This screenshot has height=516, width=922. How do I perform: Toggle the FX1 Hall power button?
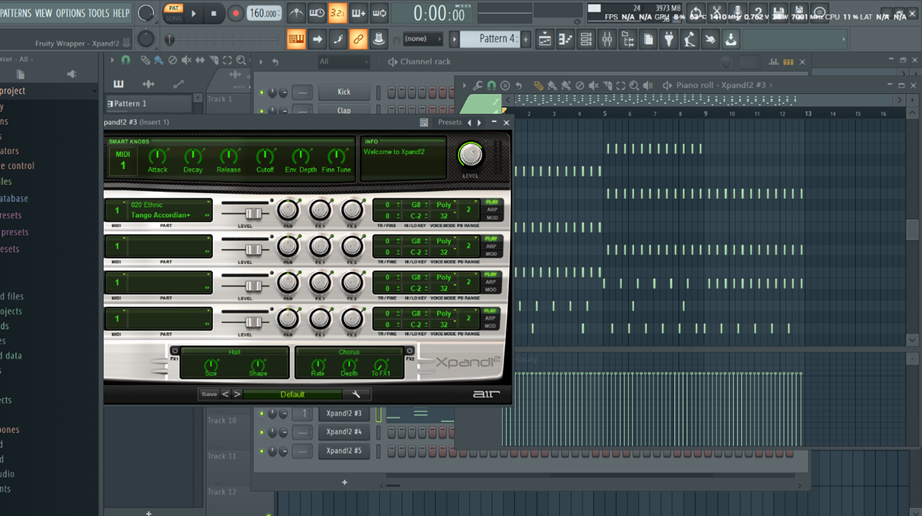pyautogui.click(x=175, y=351)
